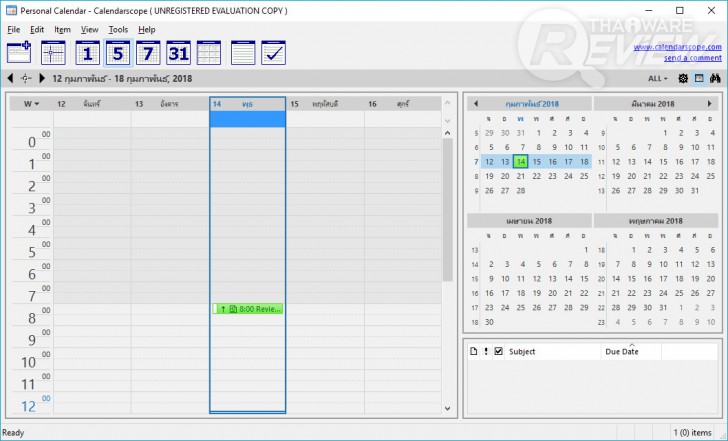Click the send a comment link

click(x=693, y=58)
